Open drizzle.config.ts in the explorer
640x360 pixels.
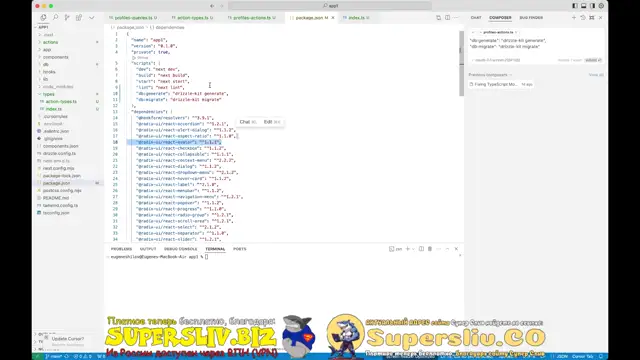coord(59,153)
